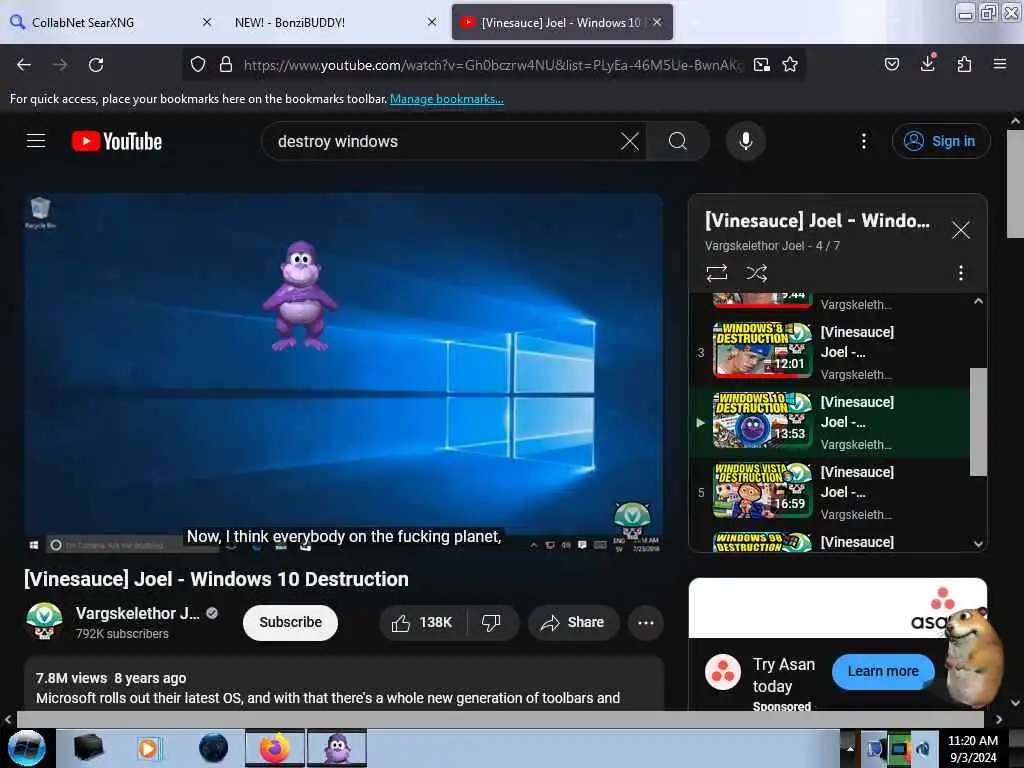The image size is (1024, 768).
Task: Select the [Vinesauce] Joel - Windows 10 tab
Action: 560,22
